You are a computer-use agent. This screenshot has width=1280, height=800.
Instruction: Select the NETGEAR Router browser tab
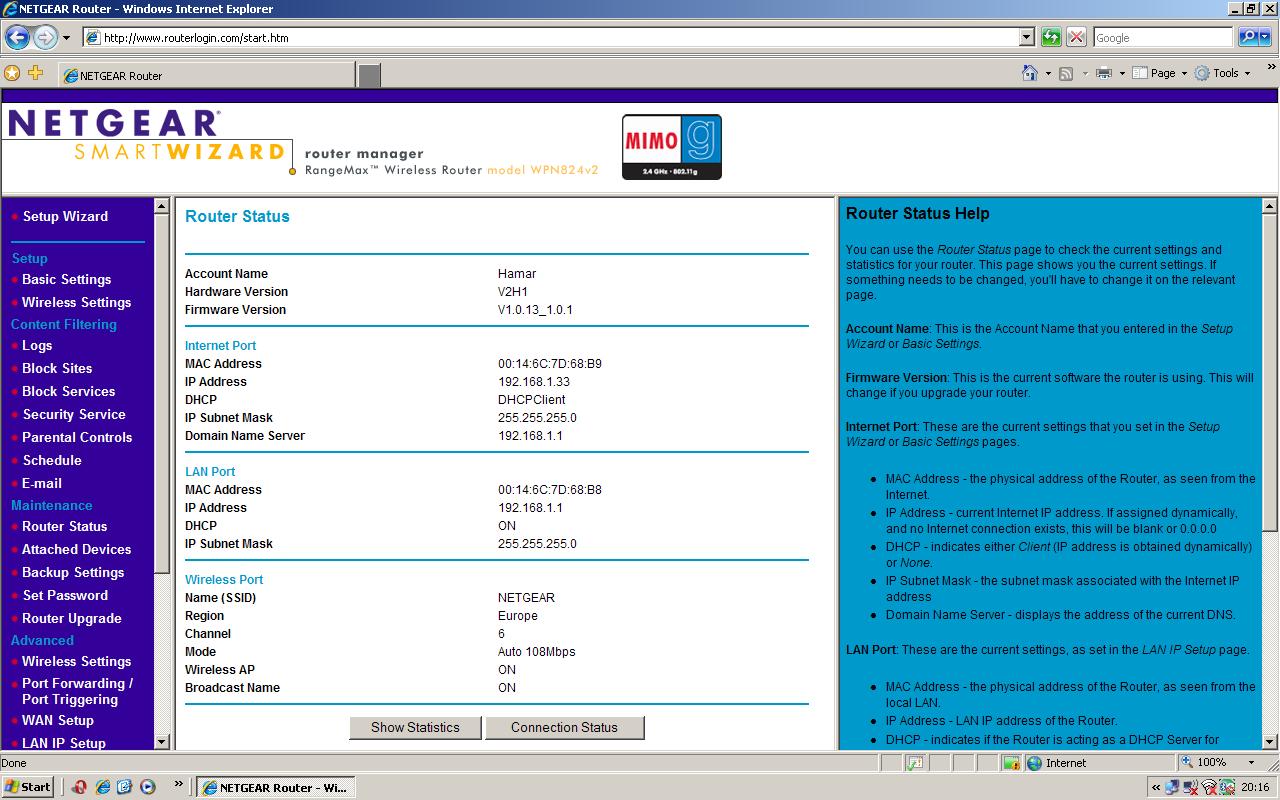(x=206, y=75)
